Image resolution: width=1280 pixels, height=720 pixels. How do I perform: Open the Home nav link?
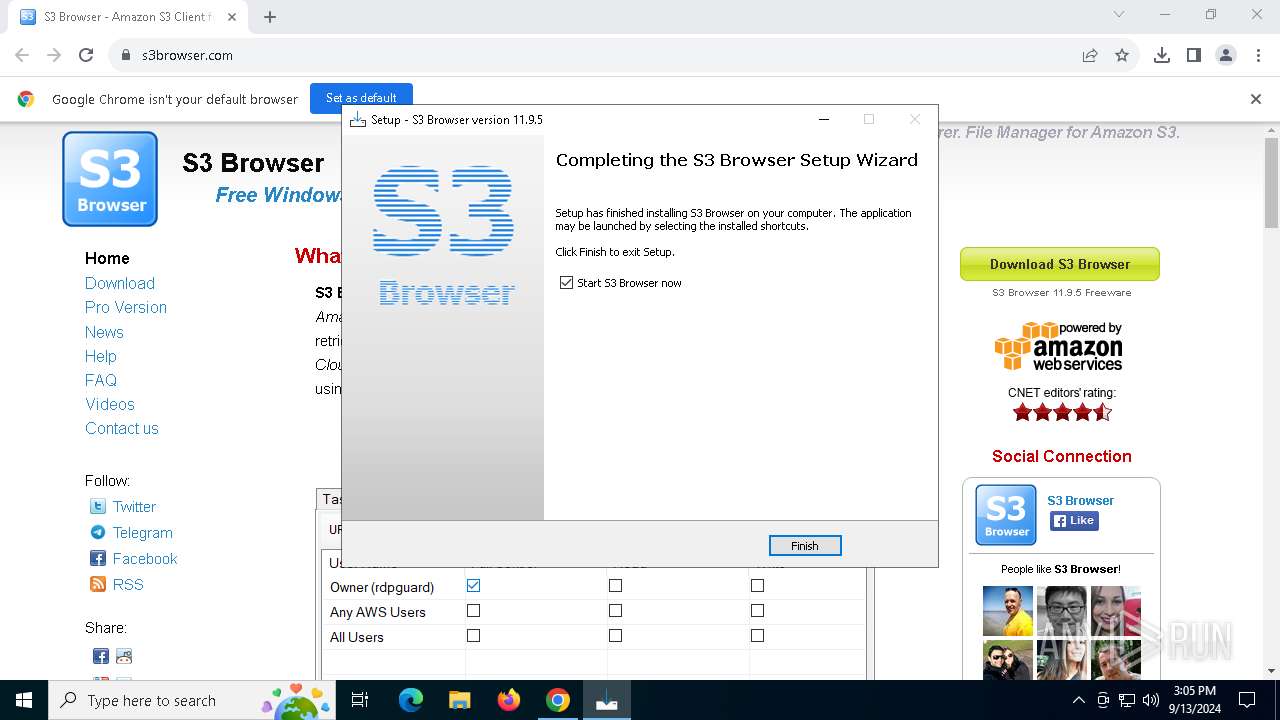[107, 258]
